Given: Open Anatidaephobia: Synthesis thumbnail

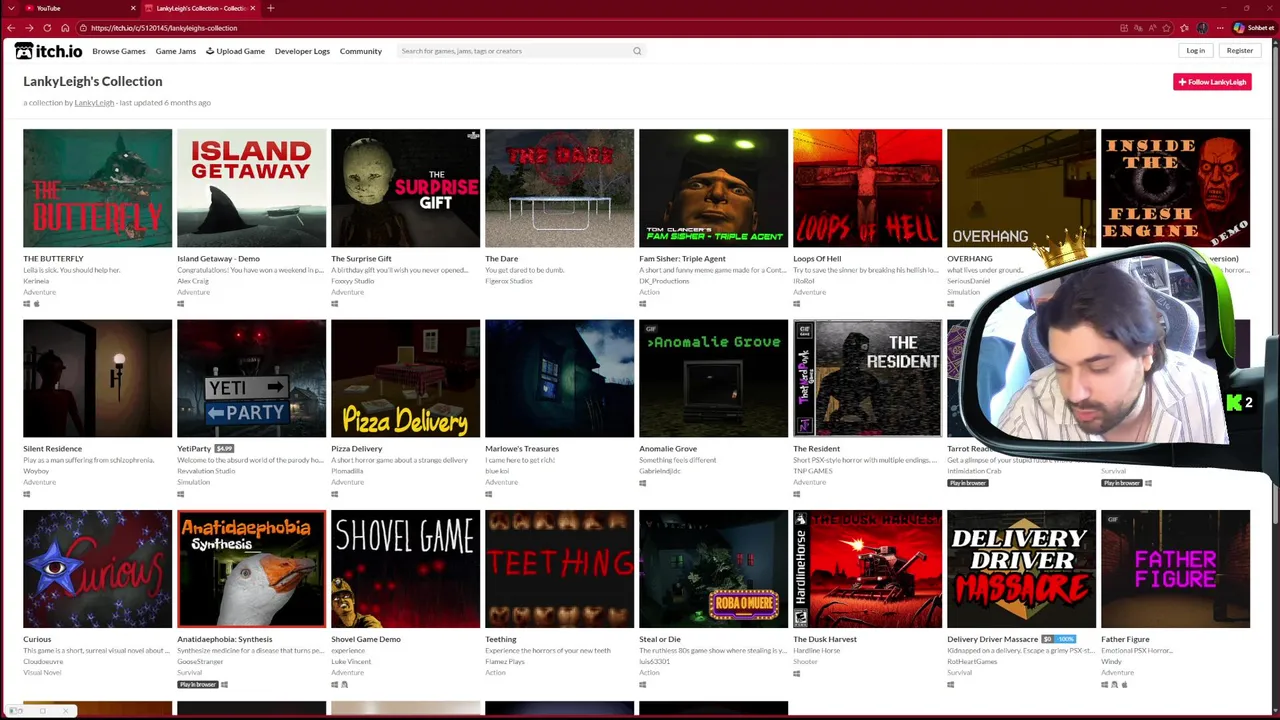Looking at the screenshot, I should [252, 569].
